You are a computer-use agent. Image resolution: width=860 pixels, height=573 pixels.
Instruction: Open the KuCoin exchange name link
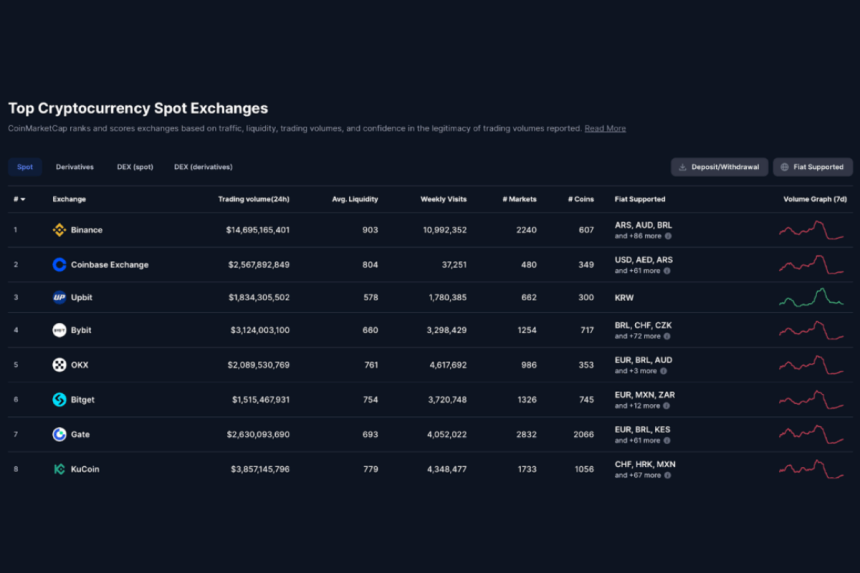(x=85, y=469)
